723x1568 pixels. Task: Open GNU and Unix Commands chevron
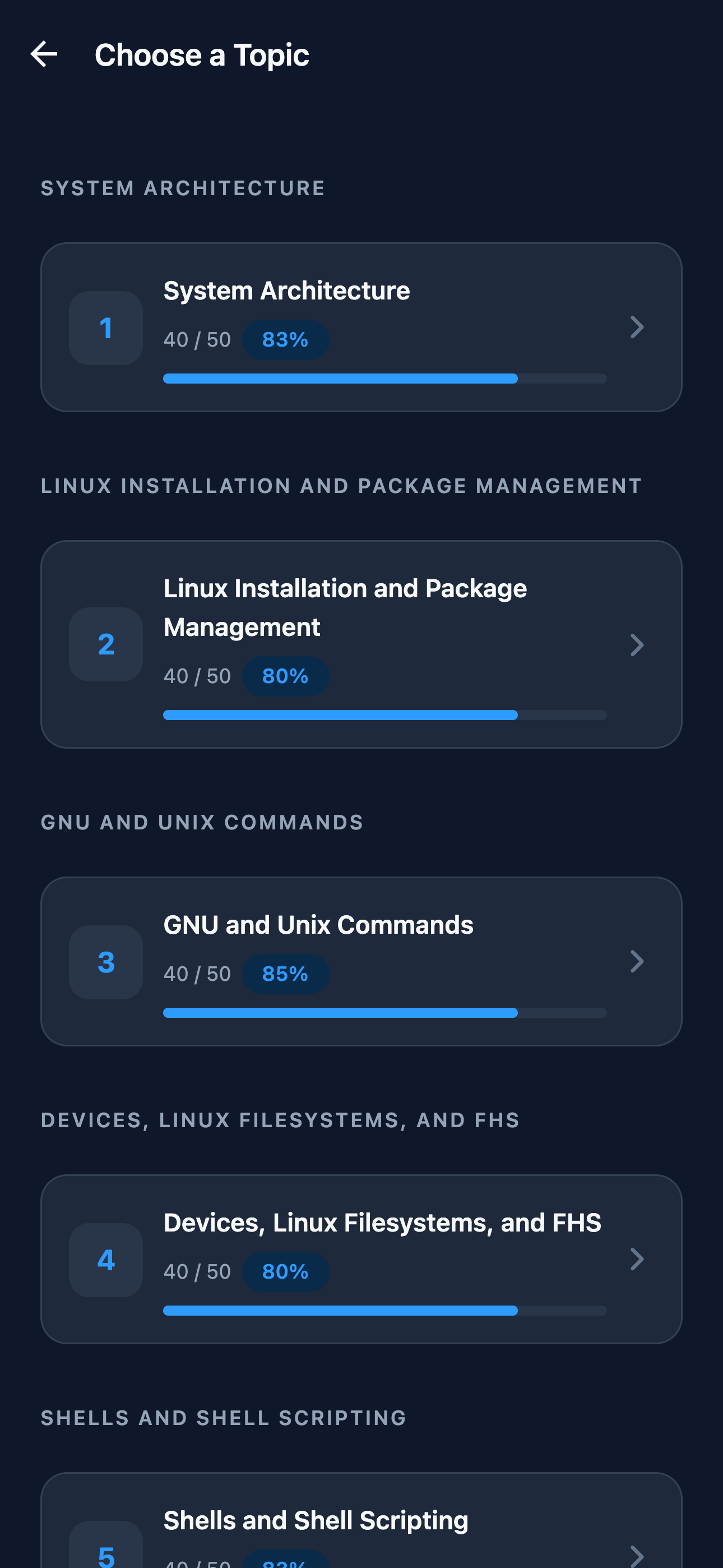click(637, 962)
